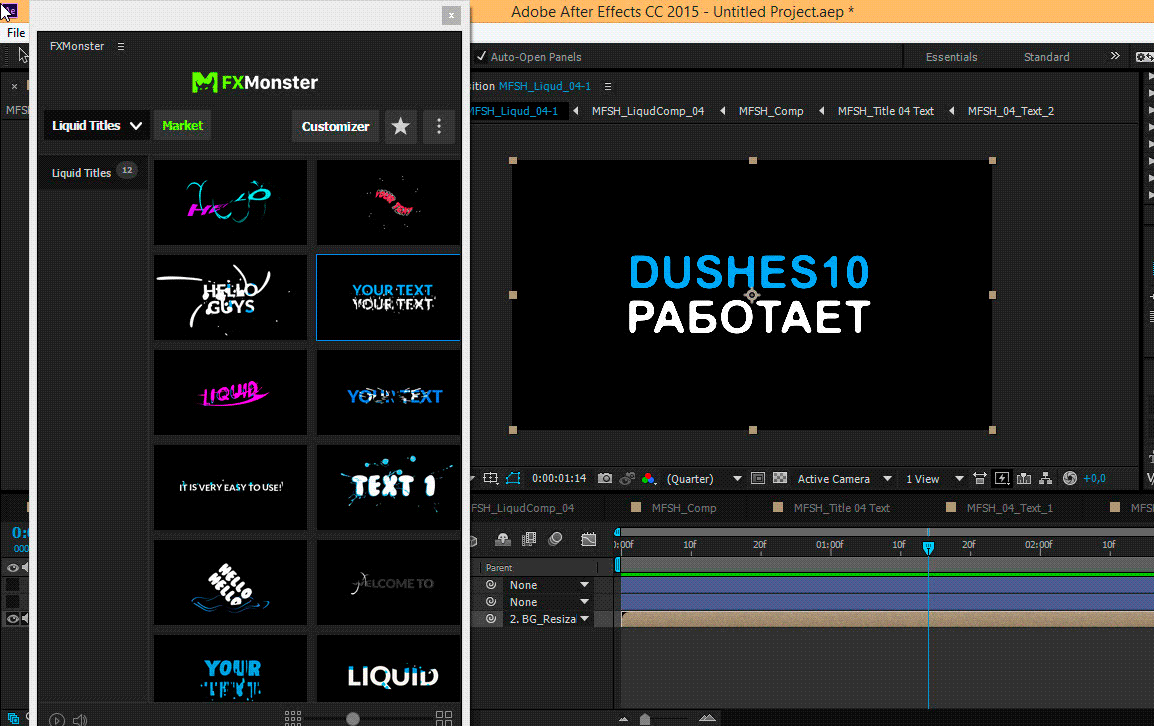Toggle Pixel Aspect Ratio Correction icon
Screen dimensions: 1154x726
point(980,479)
